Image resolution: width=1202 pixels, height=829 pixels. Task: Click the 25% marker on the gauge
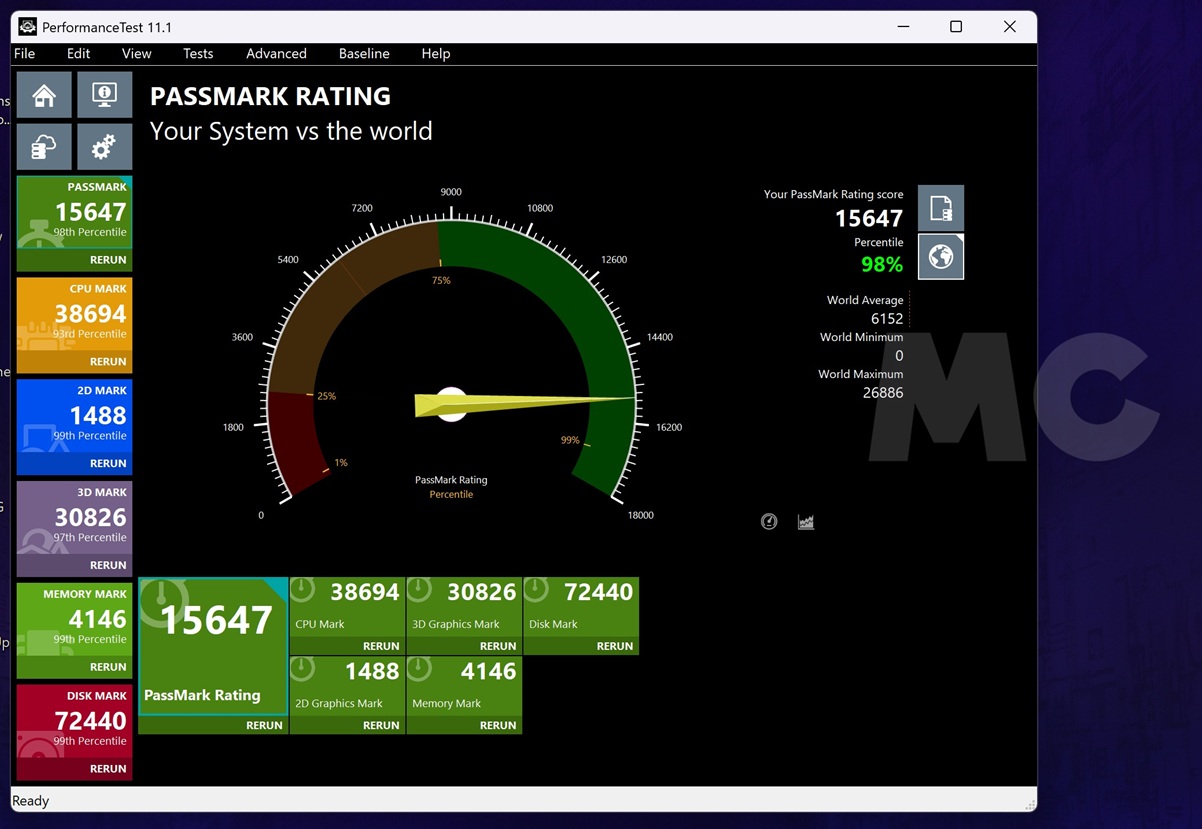tap(326, 396)
